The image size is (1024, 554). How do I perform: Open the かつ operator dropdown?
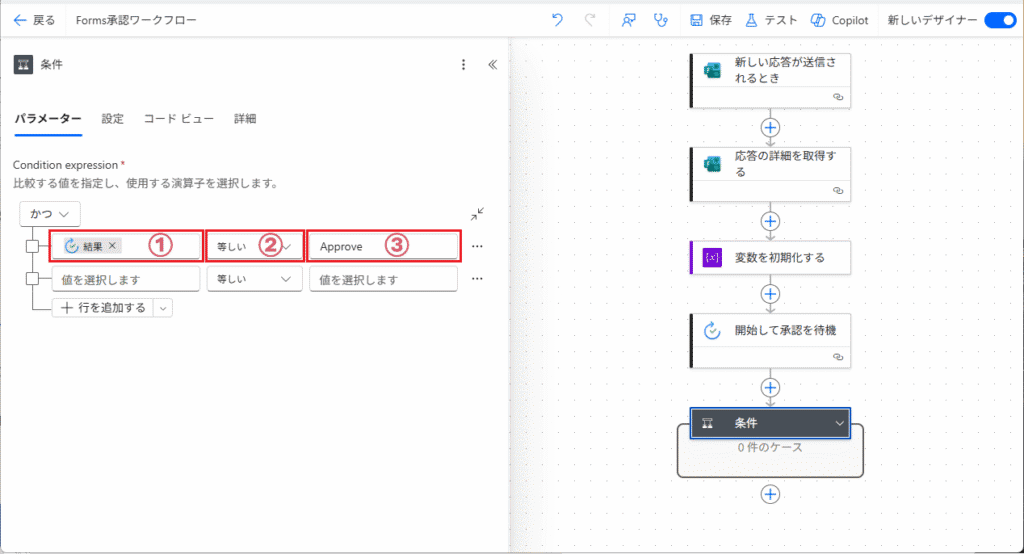50,214
